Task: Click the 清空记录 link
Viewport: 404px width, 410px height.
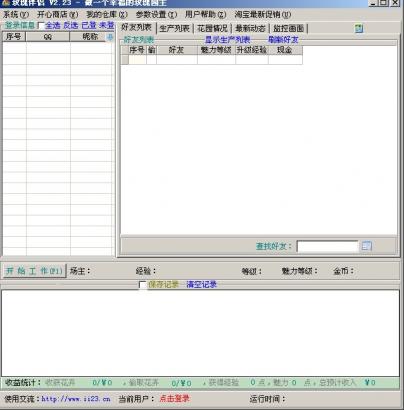Action: click(202, 284)
